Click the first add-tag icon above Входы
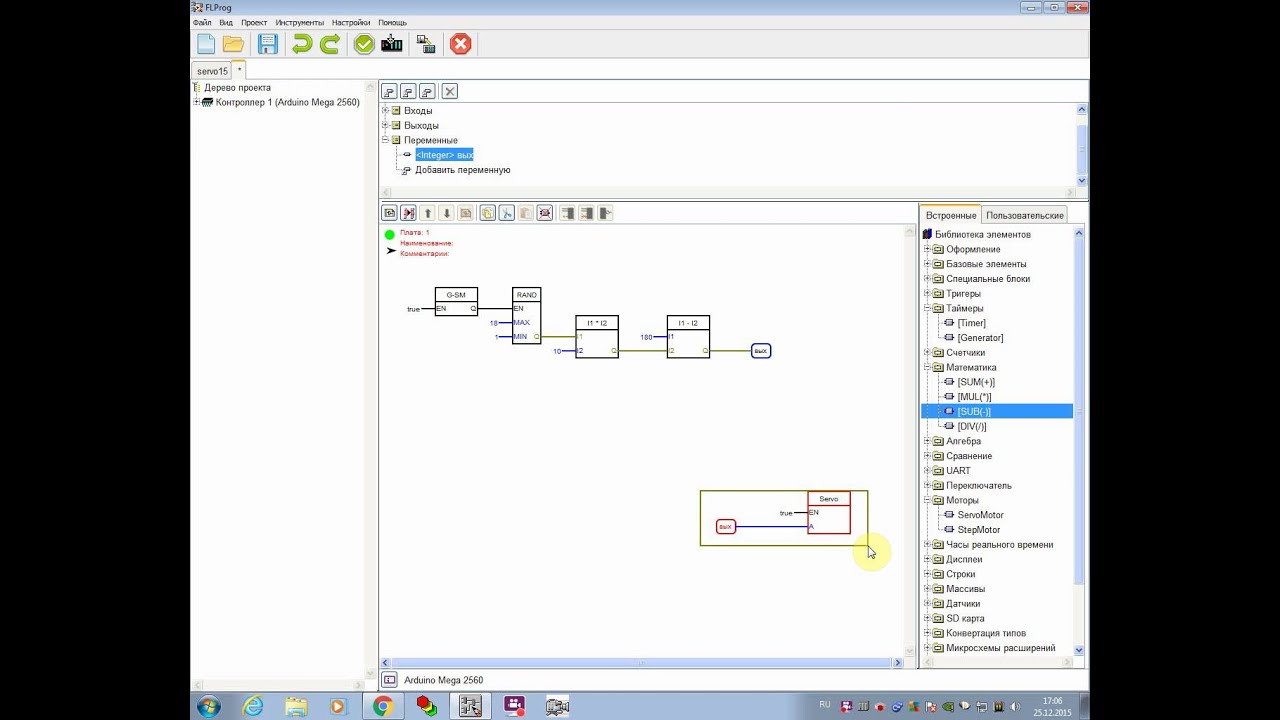 (x=389, y=91)
